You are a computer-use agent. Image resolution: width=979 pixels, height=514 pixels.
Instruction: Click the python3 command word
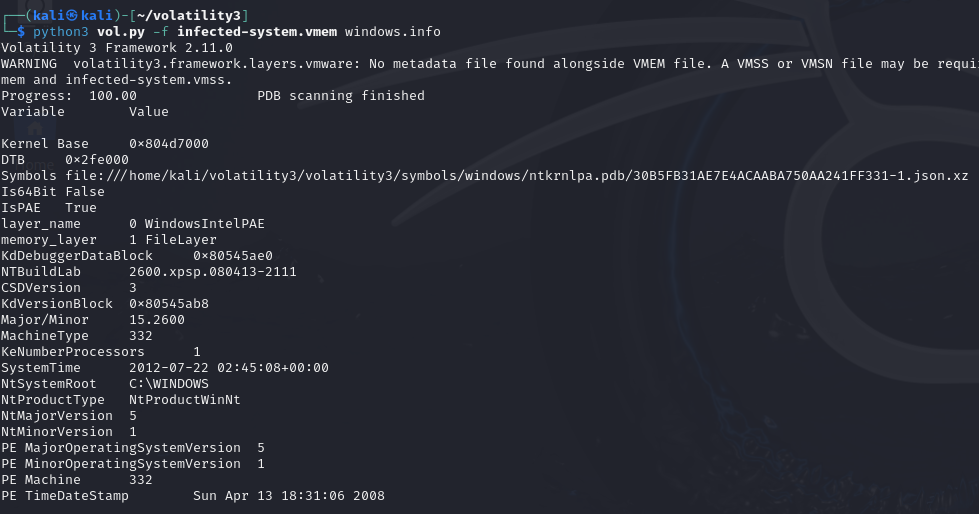click(x=61, y=31)
